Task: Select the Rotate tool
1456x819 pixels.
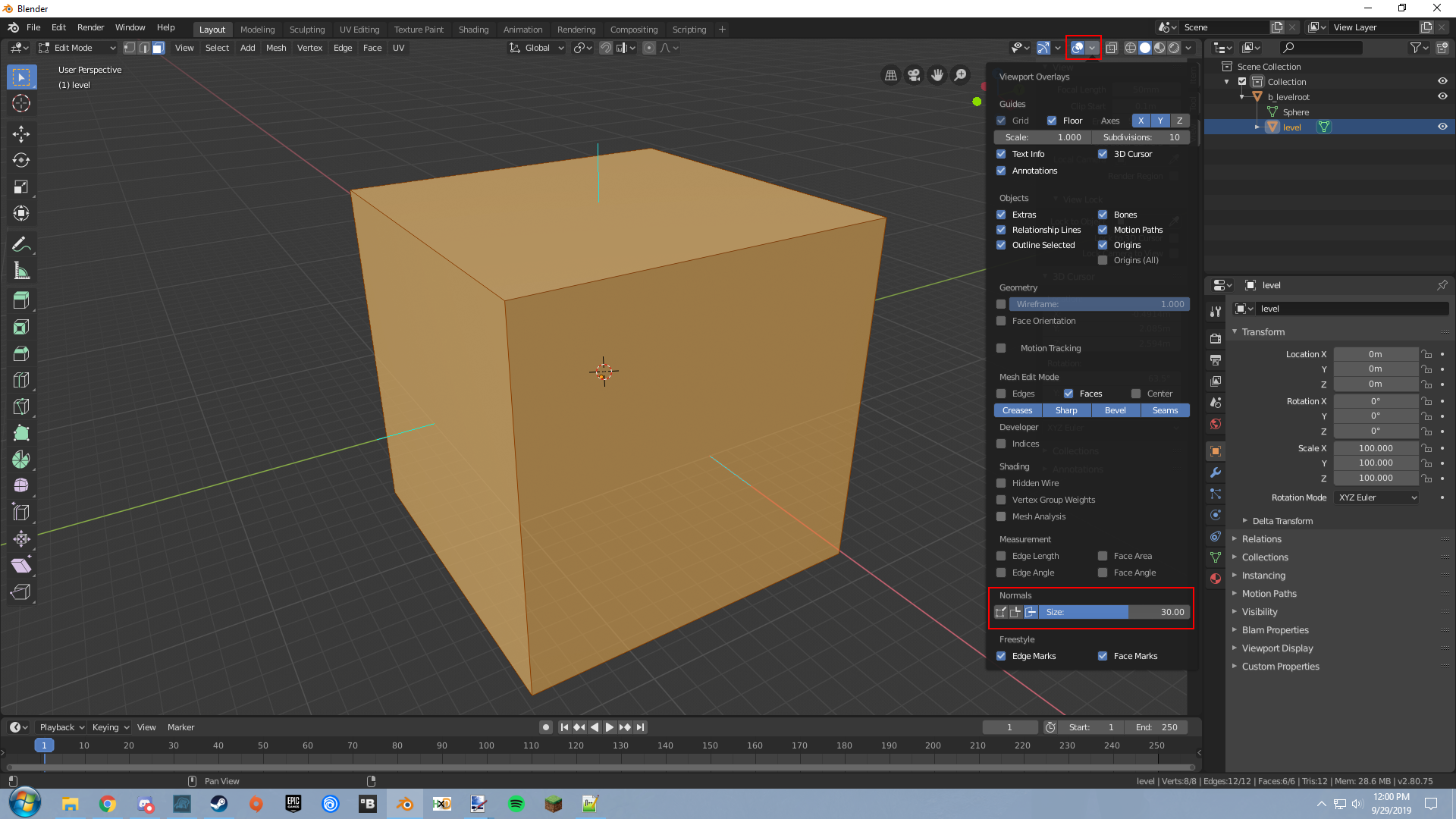Action: tap(21, 161)
